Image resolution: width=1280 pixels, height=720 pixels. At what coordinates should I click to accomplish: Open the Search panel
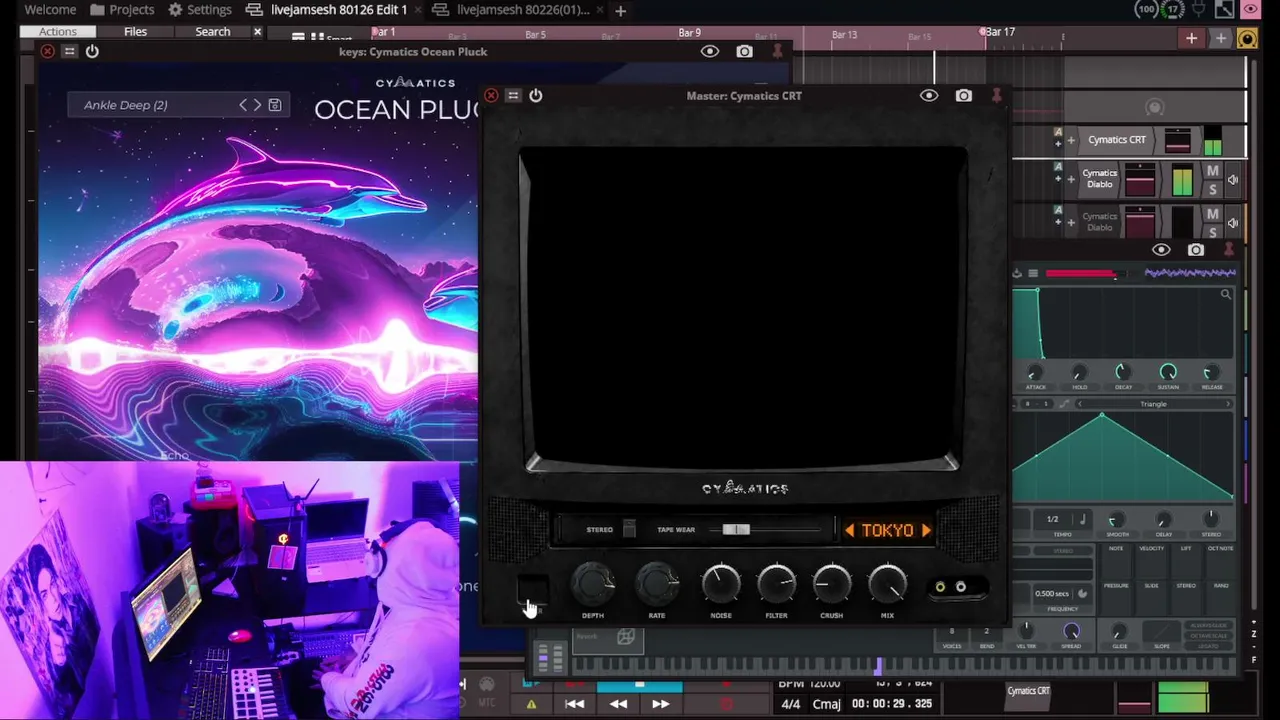coord(212,32)
